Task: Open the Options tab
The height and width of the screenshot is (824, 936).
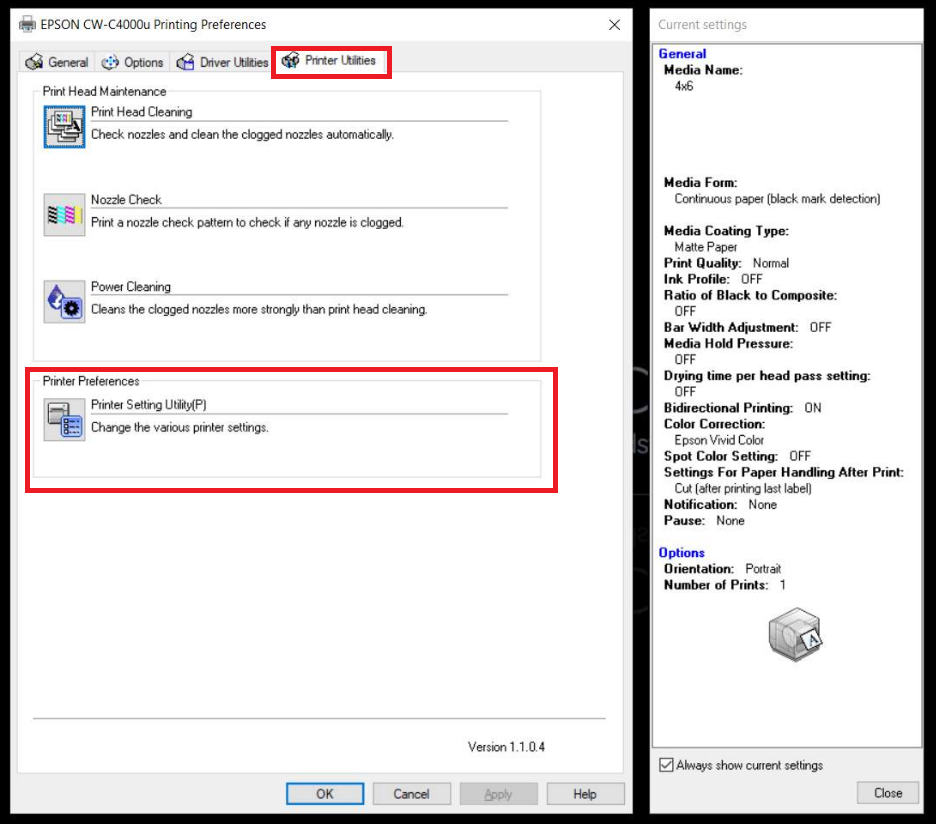Action: pyautogui.click(x=133, y=62)
